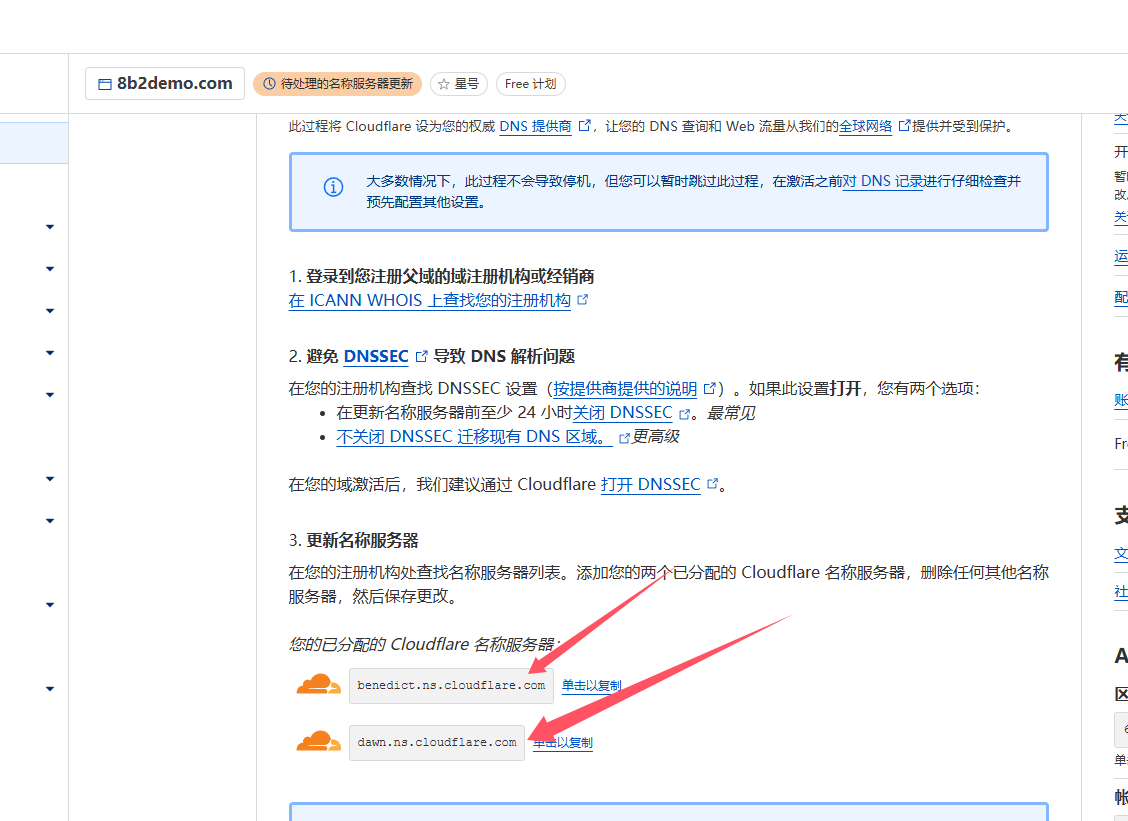
Task: Open the external link icon next to DNSSEC
Action: point(419,356)
